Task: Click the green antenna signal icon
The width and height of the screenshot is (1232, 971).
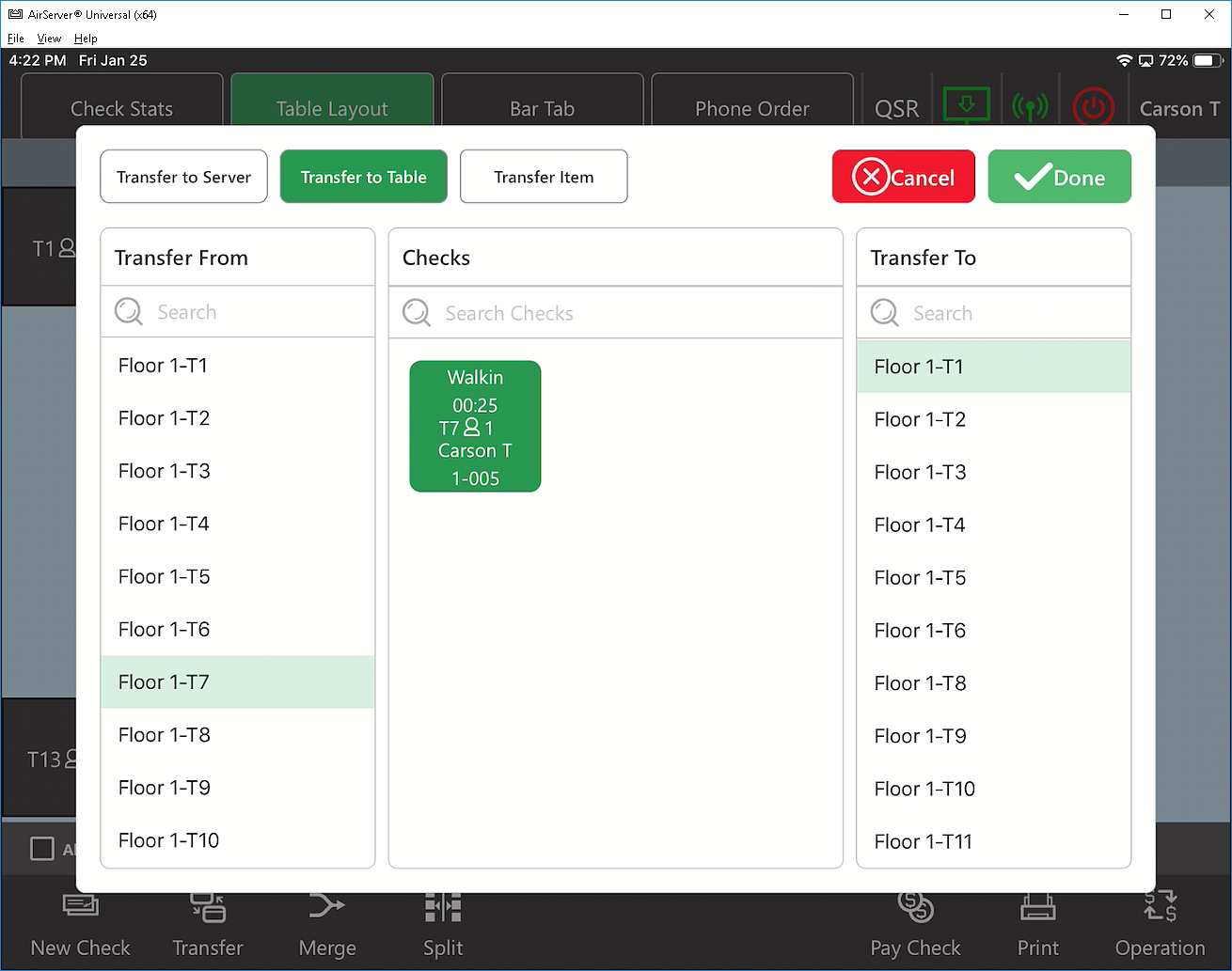Action: (x=1030, y=107)
